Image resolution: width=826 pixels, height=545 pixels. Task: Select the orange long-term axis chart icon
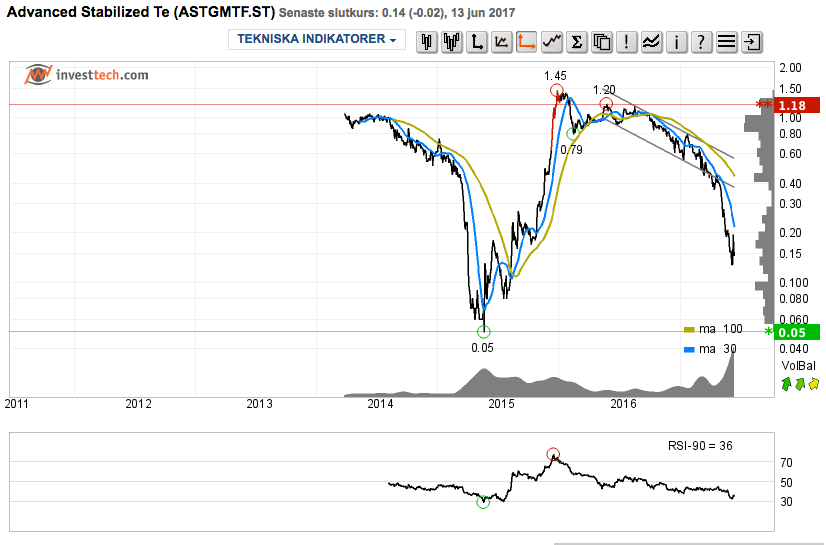[526, 42]
